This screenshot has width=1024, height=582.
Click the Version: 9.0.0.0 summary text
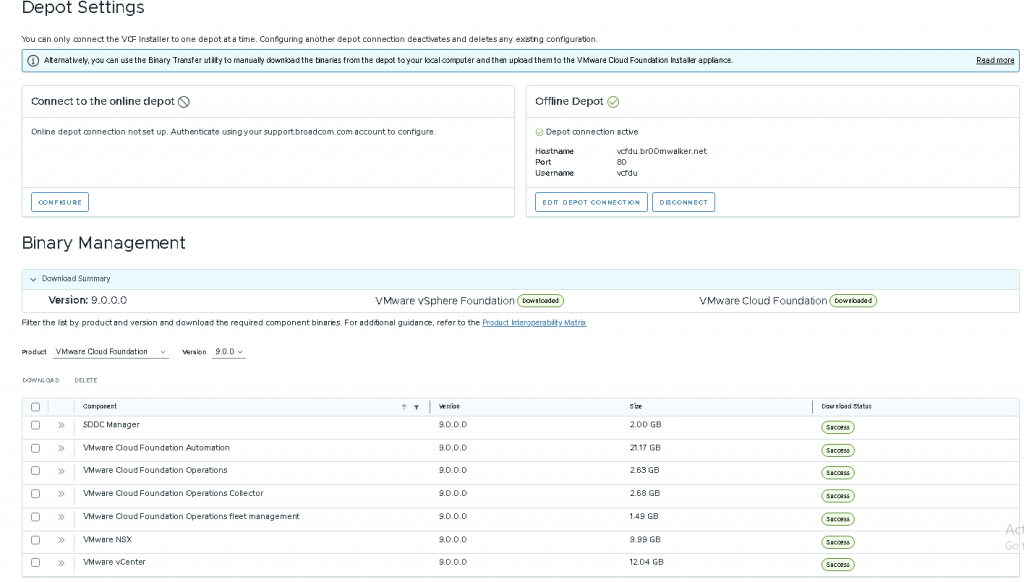coord(88,300)
